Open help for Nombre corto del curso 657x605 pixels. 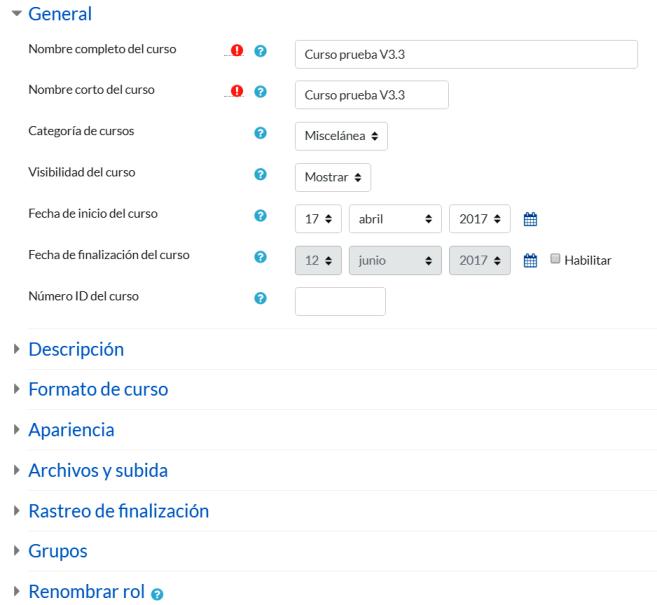click(260, 91)
